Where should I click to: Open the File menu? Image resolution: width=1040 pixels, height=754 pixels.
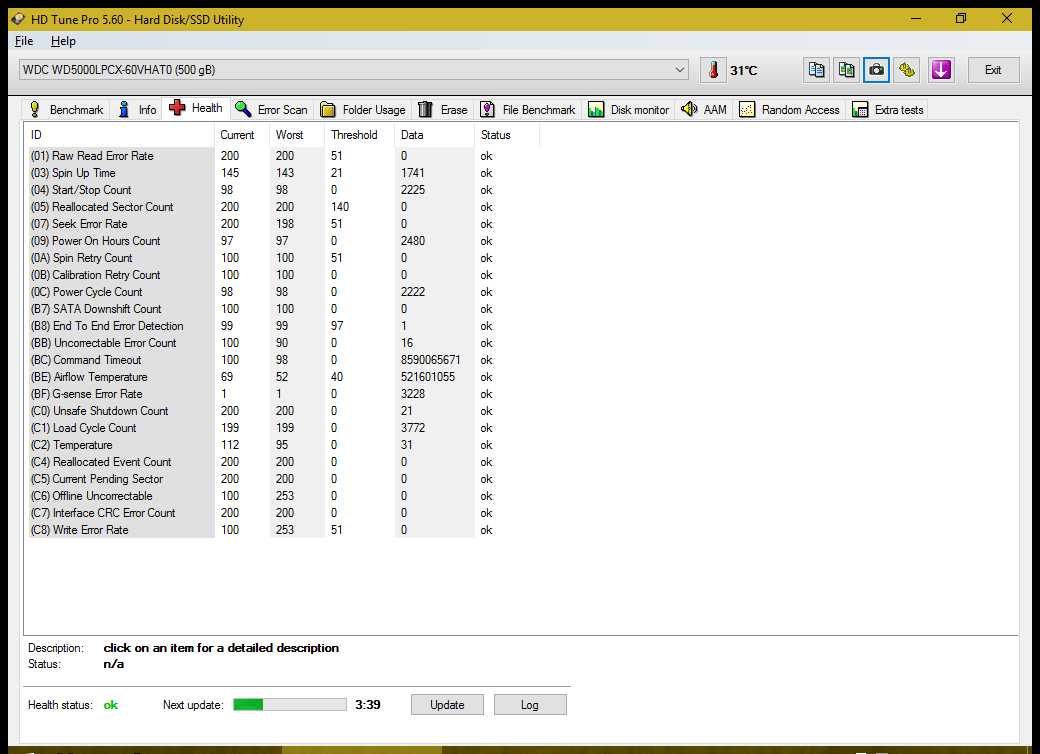click(x=24, y=41)
